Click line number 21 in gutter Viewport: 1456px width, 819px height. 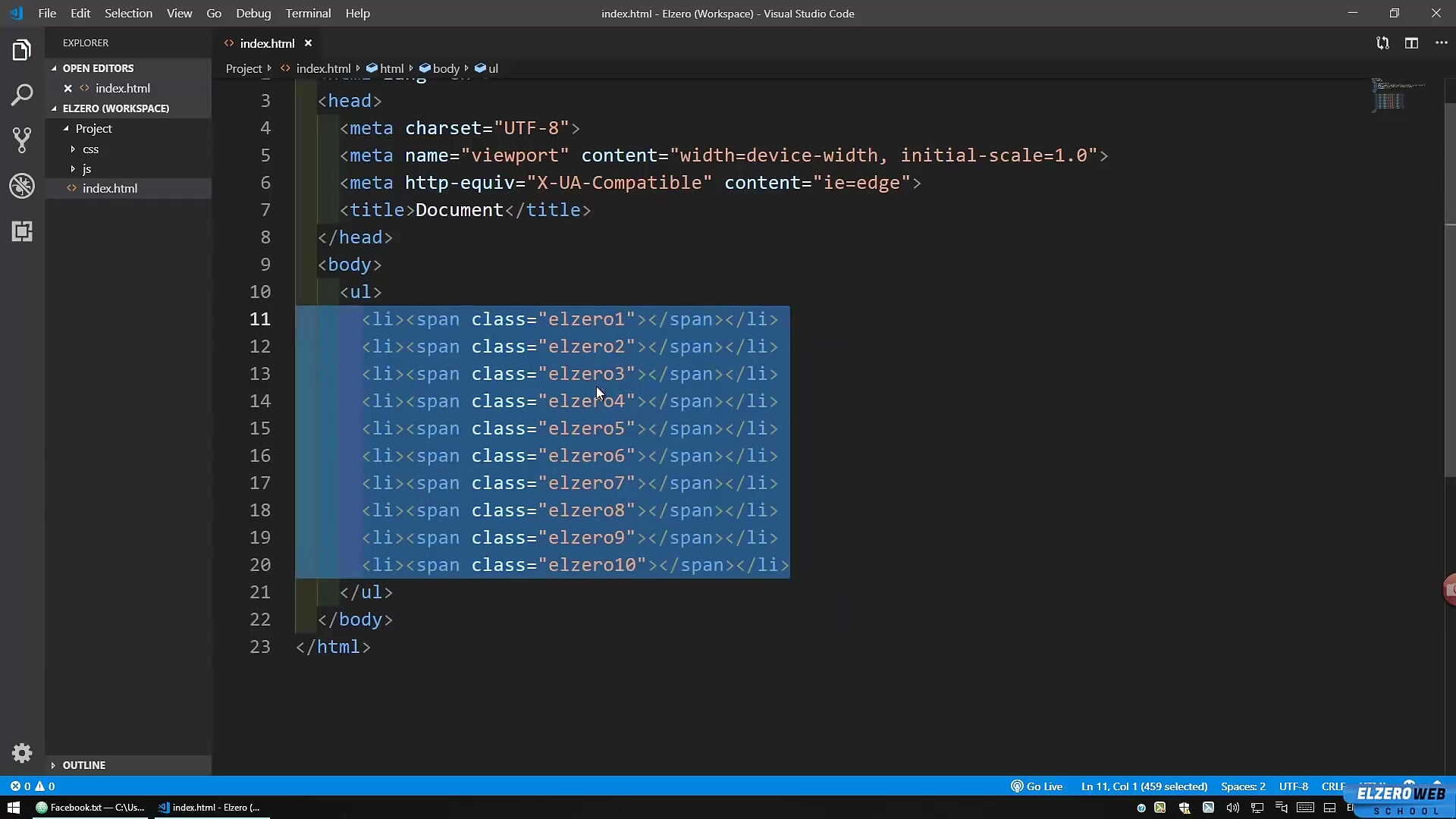click(260, 592)
